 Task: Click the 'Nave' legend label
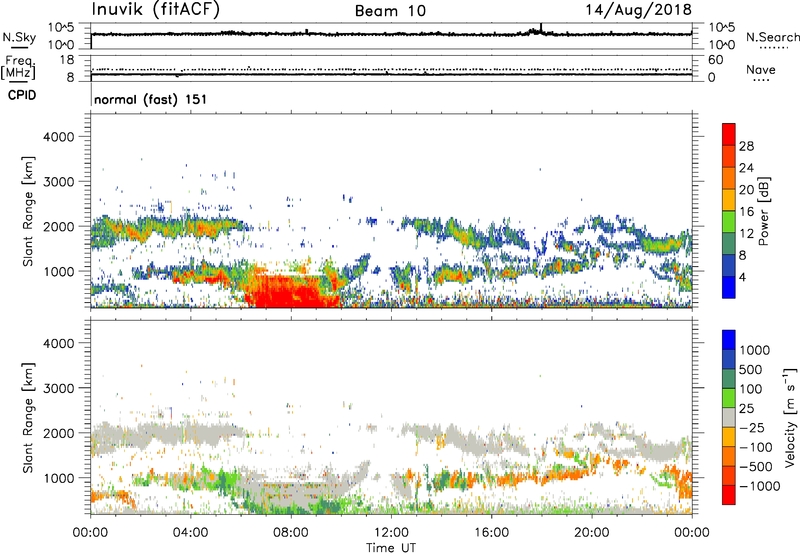pos(761,70)
